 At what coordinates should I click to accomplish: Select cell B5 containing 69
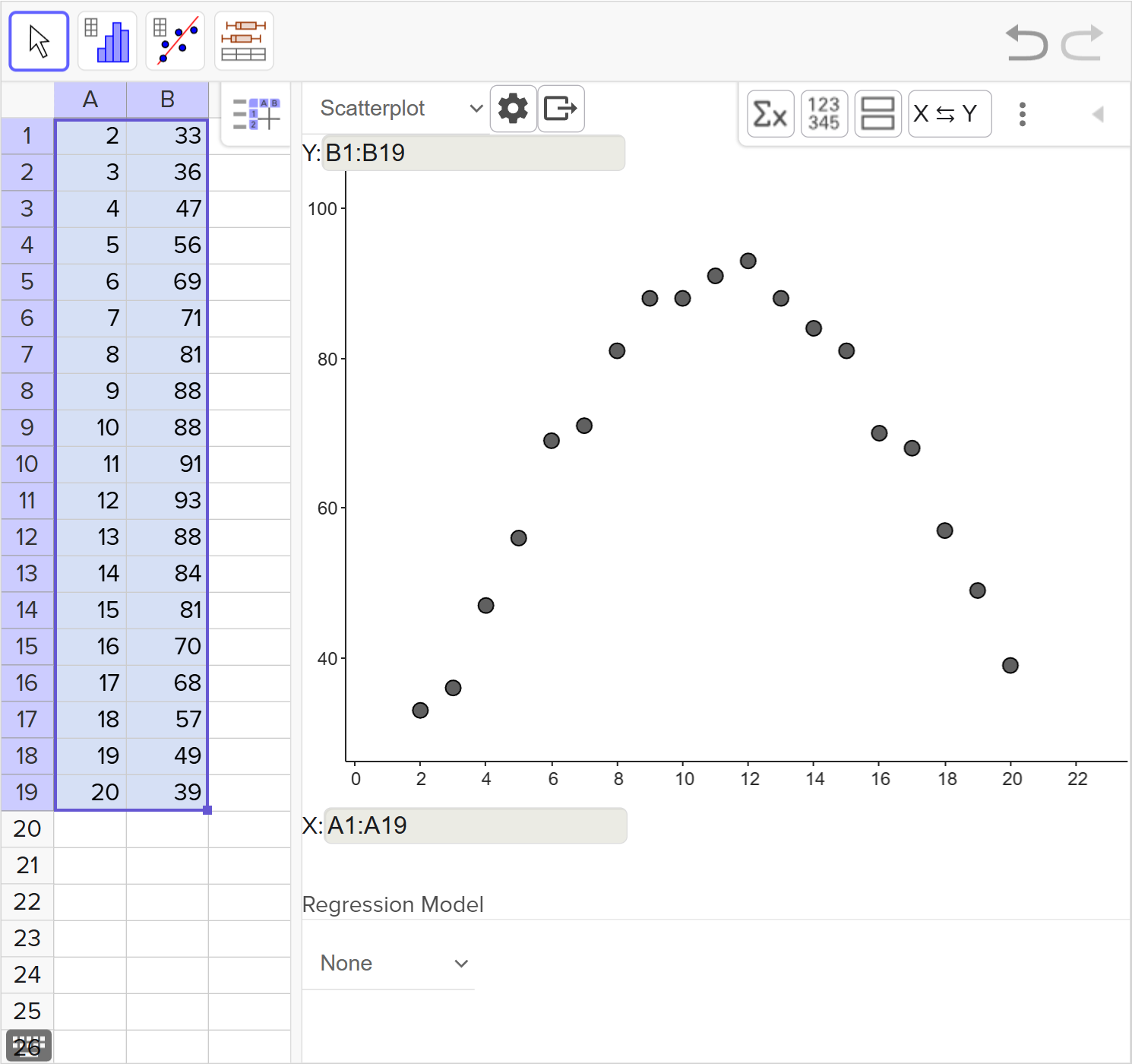(167, 282)
